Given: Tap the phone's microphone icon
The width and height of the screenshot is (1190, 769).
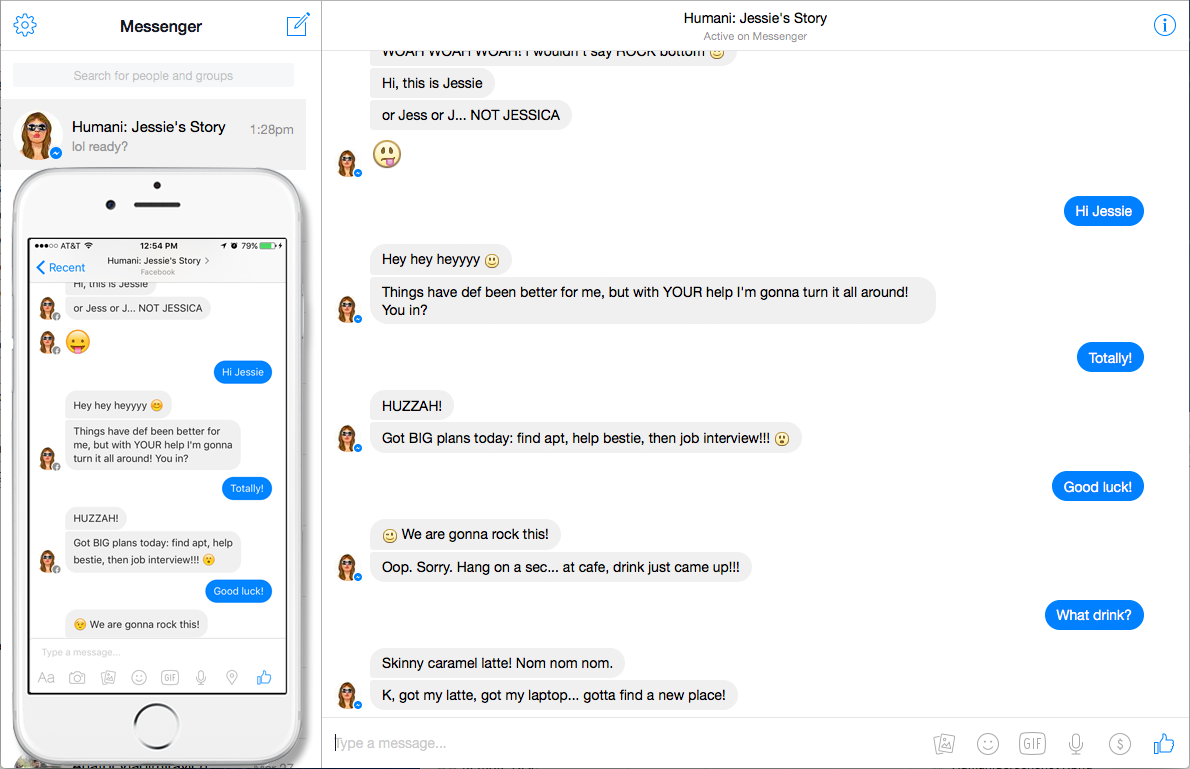Looking at the screenshot, I should (x=201, y=677).
